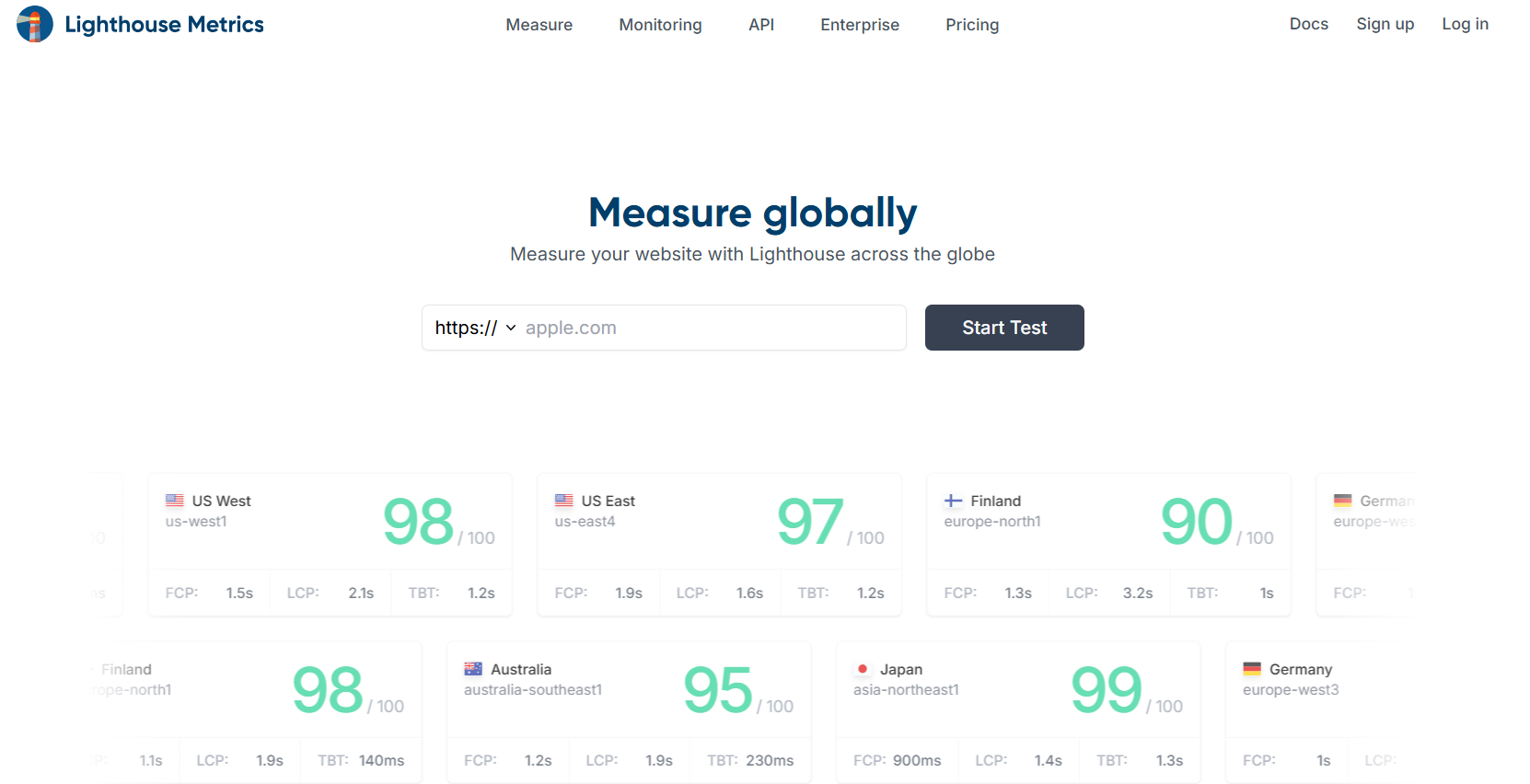Click the asia-northeast1 region label
The width and height of the screenshot is (1530, 784).
tap(906, 690)
